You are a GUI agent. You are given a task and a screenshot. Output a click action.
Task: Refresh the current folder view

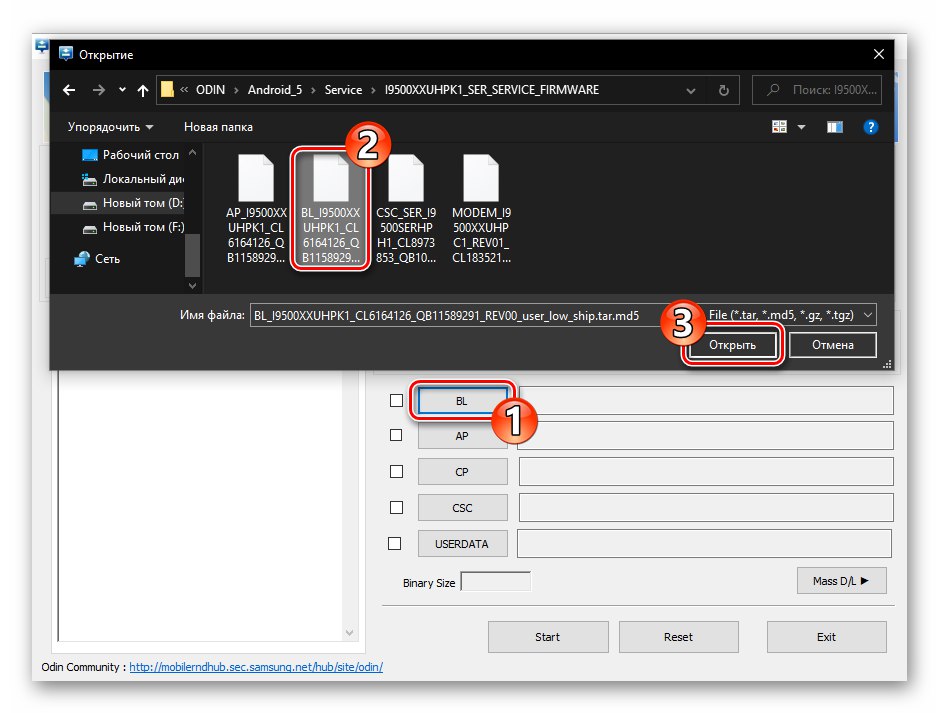[x=723, y=90]
